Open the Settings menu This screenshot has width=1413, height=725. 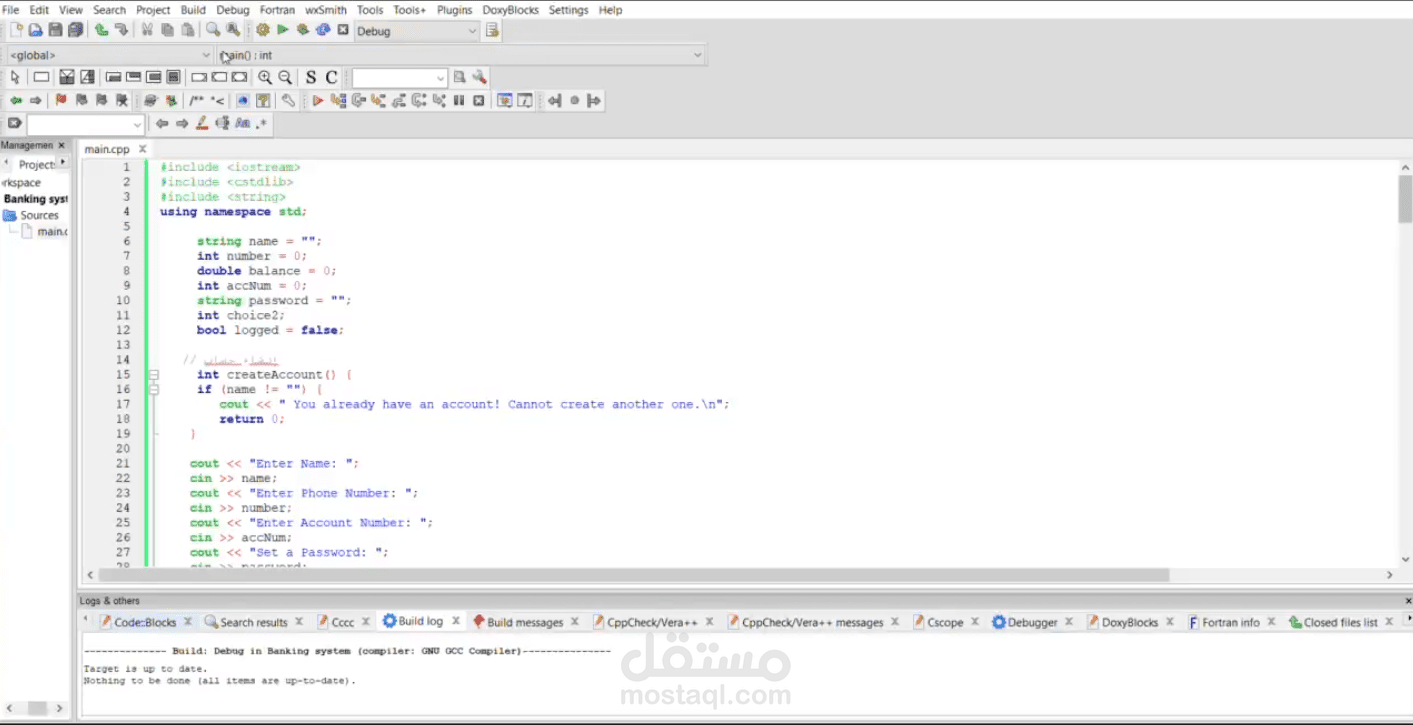coord(569,10)
